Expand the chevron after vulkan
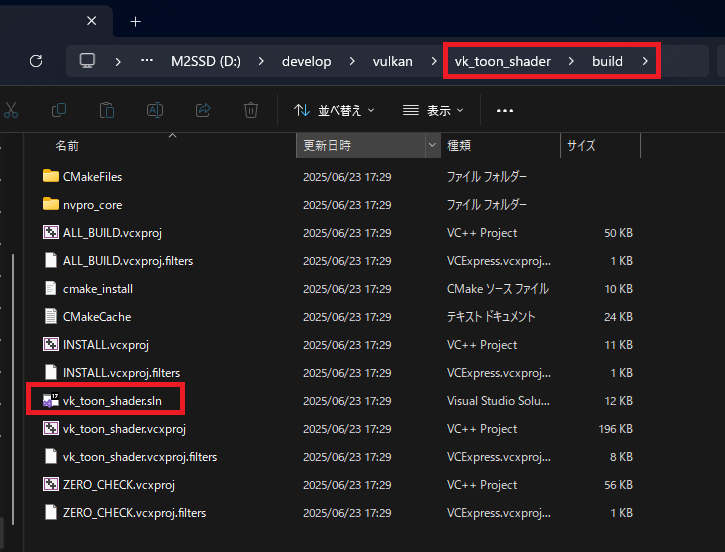Image resolution: width=725 pixels, height=552 pixels. 434,61
